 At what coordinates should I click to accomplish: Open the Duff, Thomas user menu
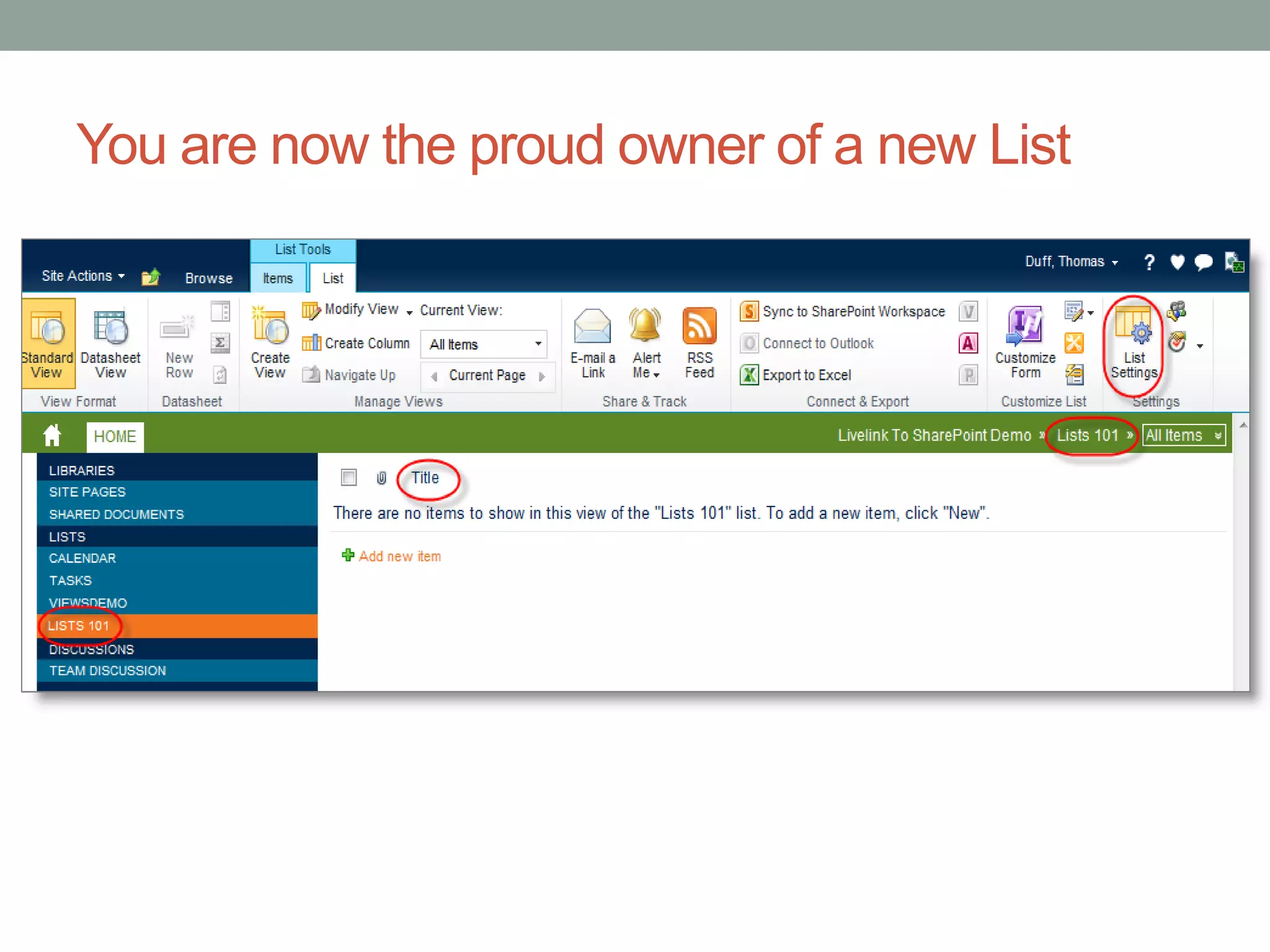click(1072, 262)
